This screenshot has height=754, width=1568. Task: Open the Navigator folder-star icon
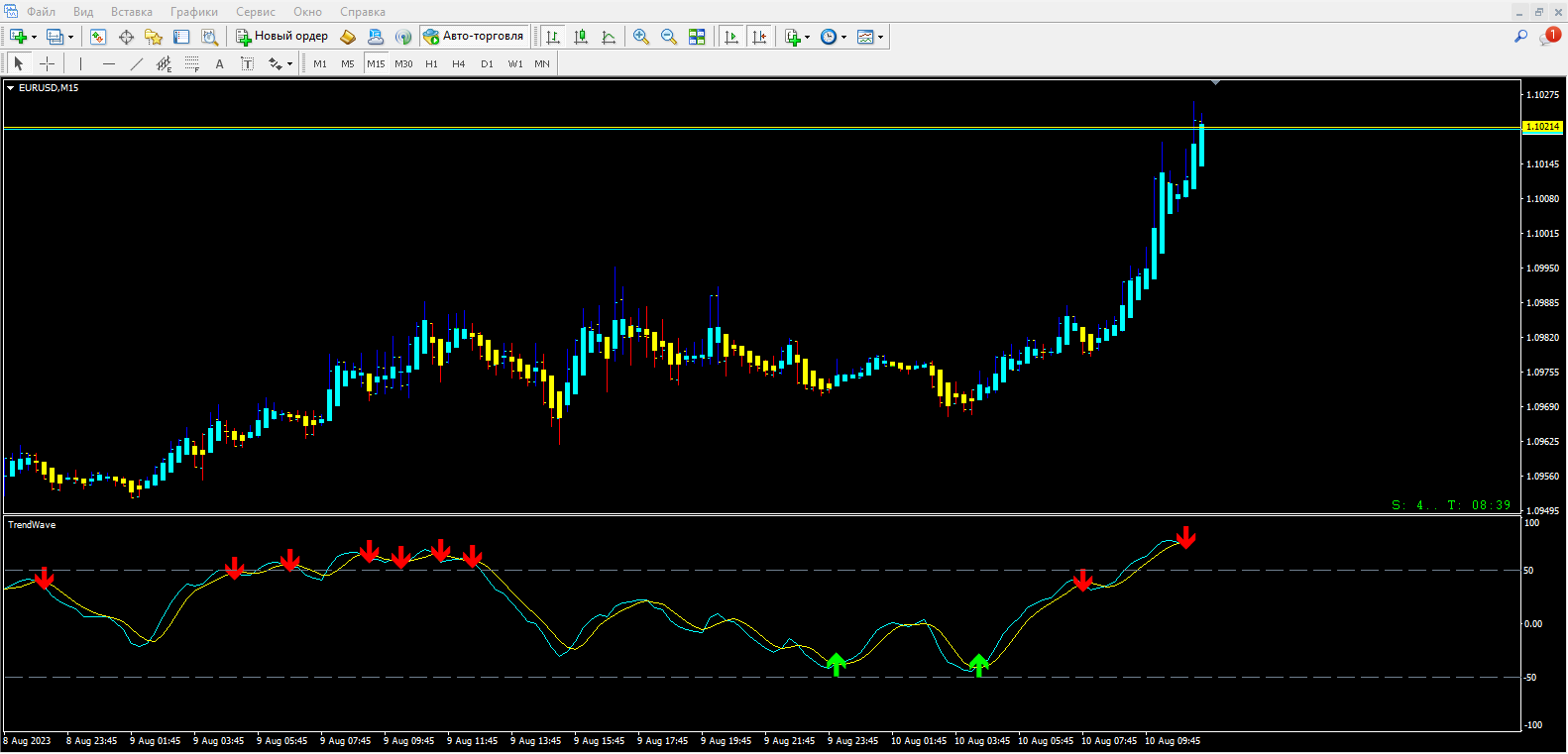[154, 37]
